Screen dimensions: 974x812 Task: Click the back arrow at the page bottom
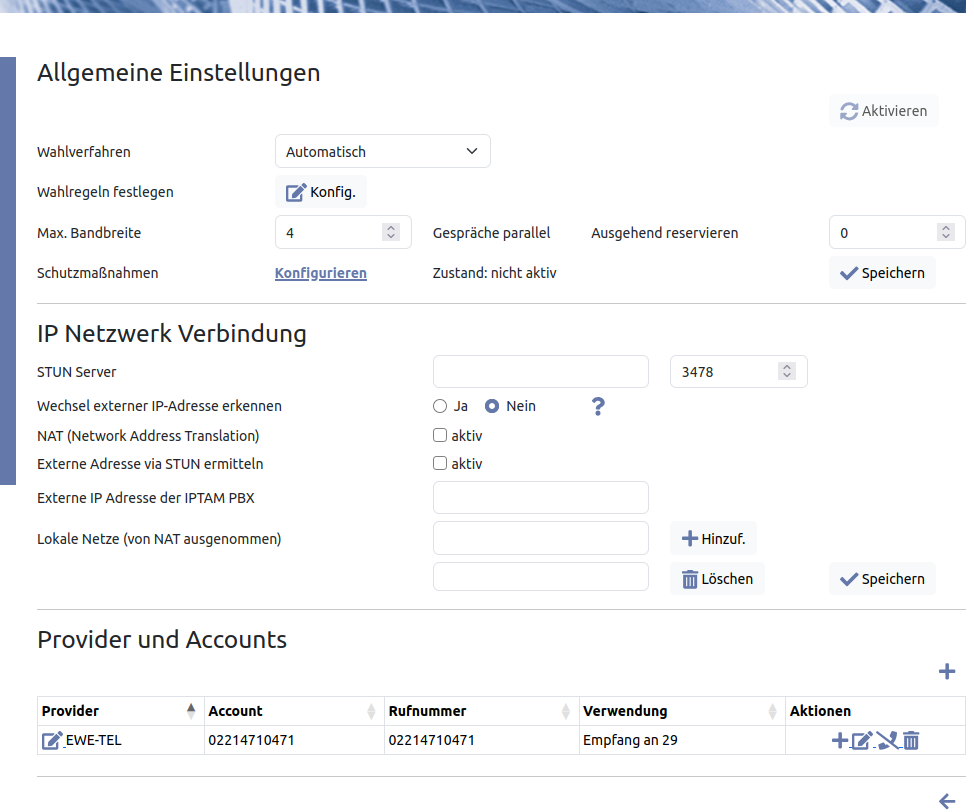(947, 800)
